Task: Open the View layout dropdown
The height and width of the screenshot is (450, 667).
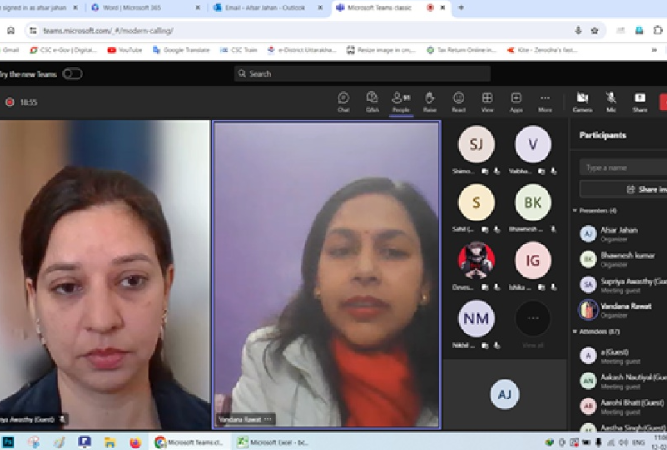Action: coord(487,100)
